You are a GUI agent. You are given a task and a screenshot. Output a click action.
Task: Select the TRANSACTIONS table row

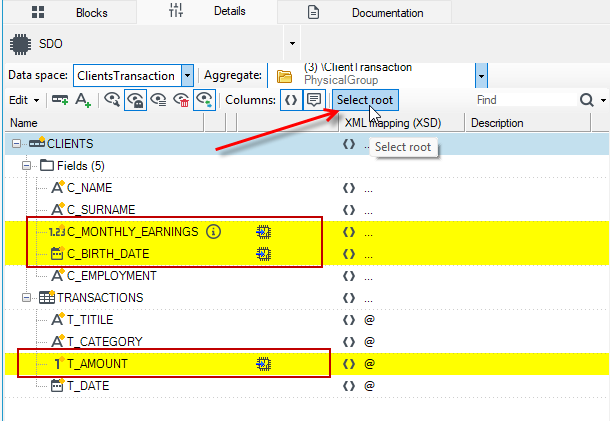[307, 298]
